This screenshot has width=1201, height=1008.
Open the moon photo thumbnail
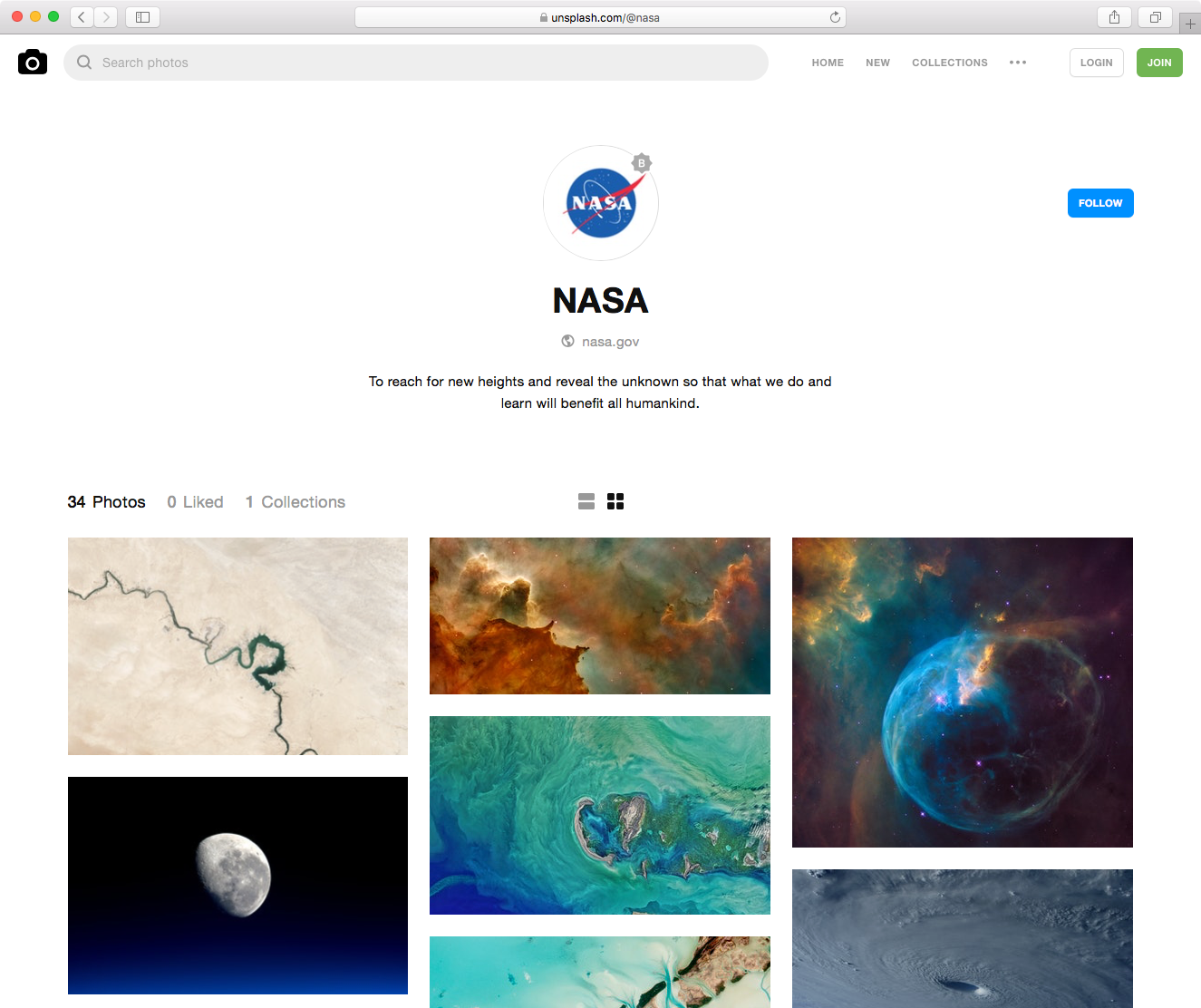[x=237, y=886]
